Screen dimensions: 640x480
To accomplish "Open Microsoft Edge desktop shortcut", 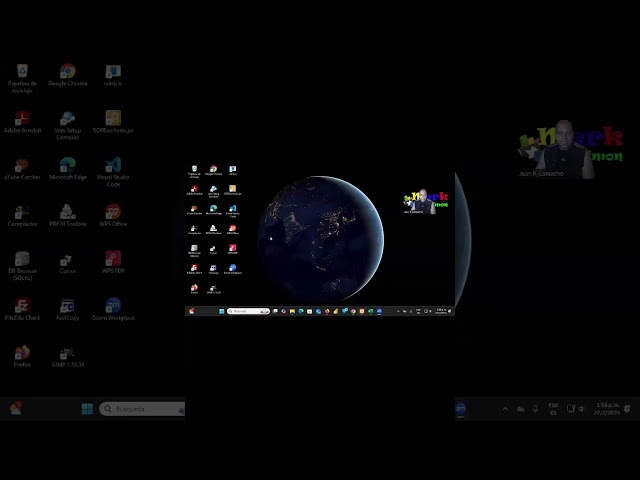I will 67,166.
